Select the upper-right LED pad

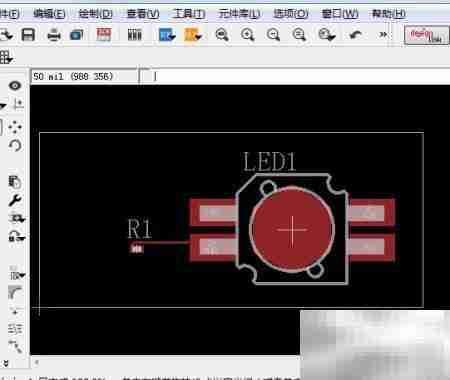pyautogui.click(x=371, y=212)
